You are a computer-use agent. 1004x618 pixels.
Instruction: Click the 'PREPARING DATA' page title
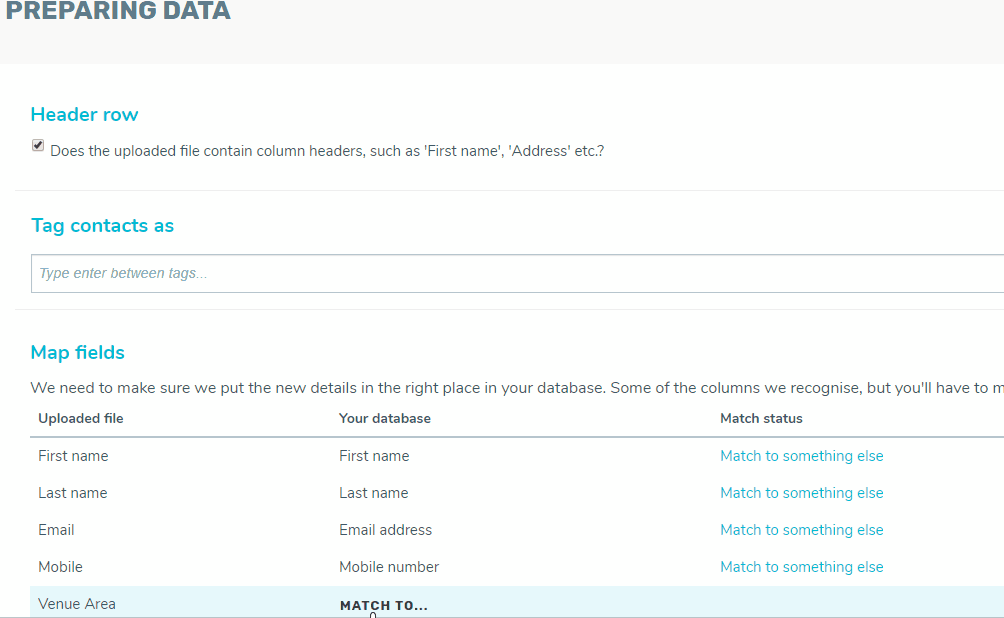(x=118, y=11)
